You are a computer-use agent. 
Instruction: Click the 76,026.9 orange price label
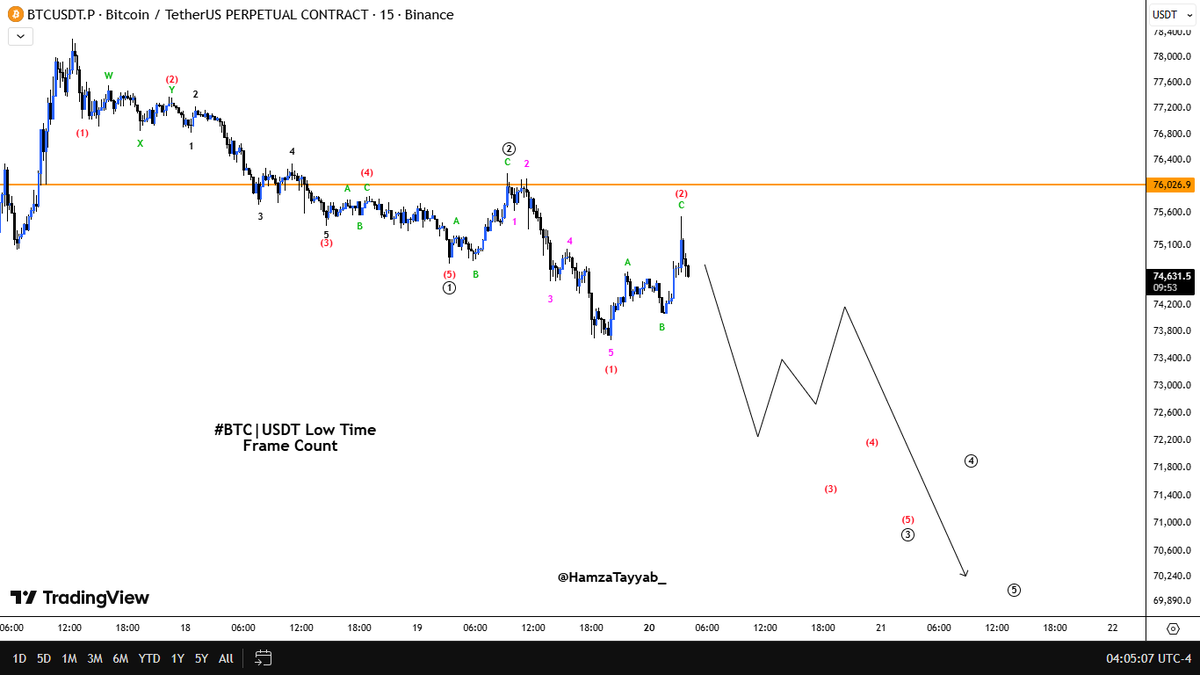point(1170,185)
